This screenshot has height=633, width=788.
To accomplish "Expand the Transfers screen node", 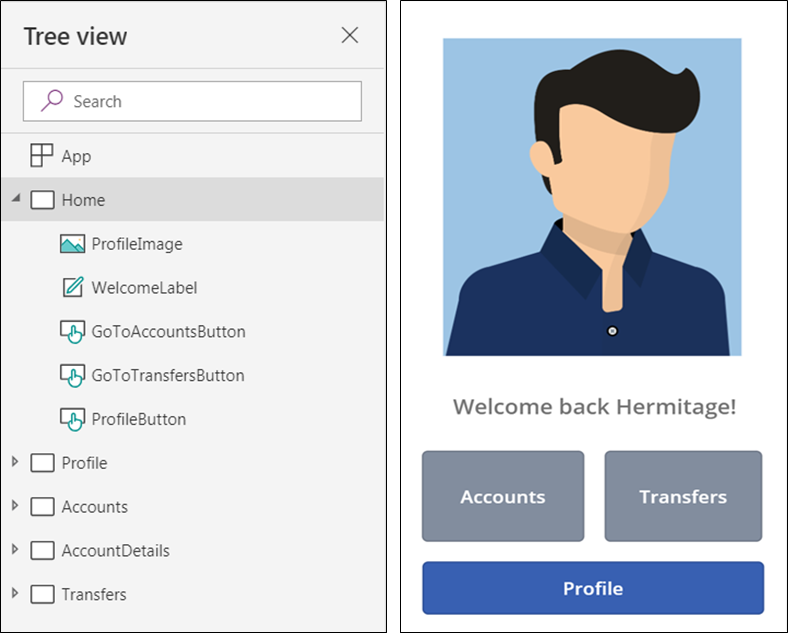I will [x=15, y=593].
